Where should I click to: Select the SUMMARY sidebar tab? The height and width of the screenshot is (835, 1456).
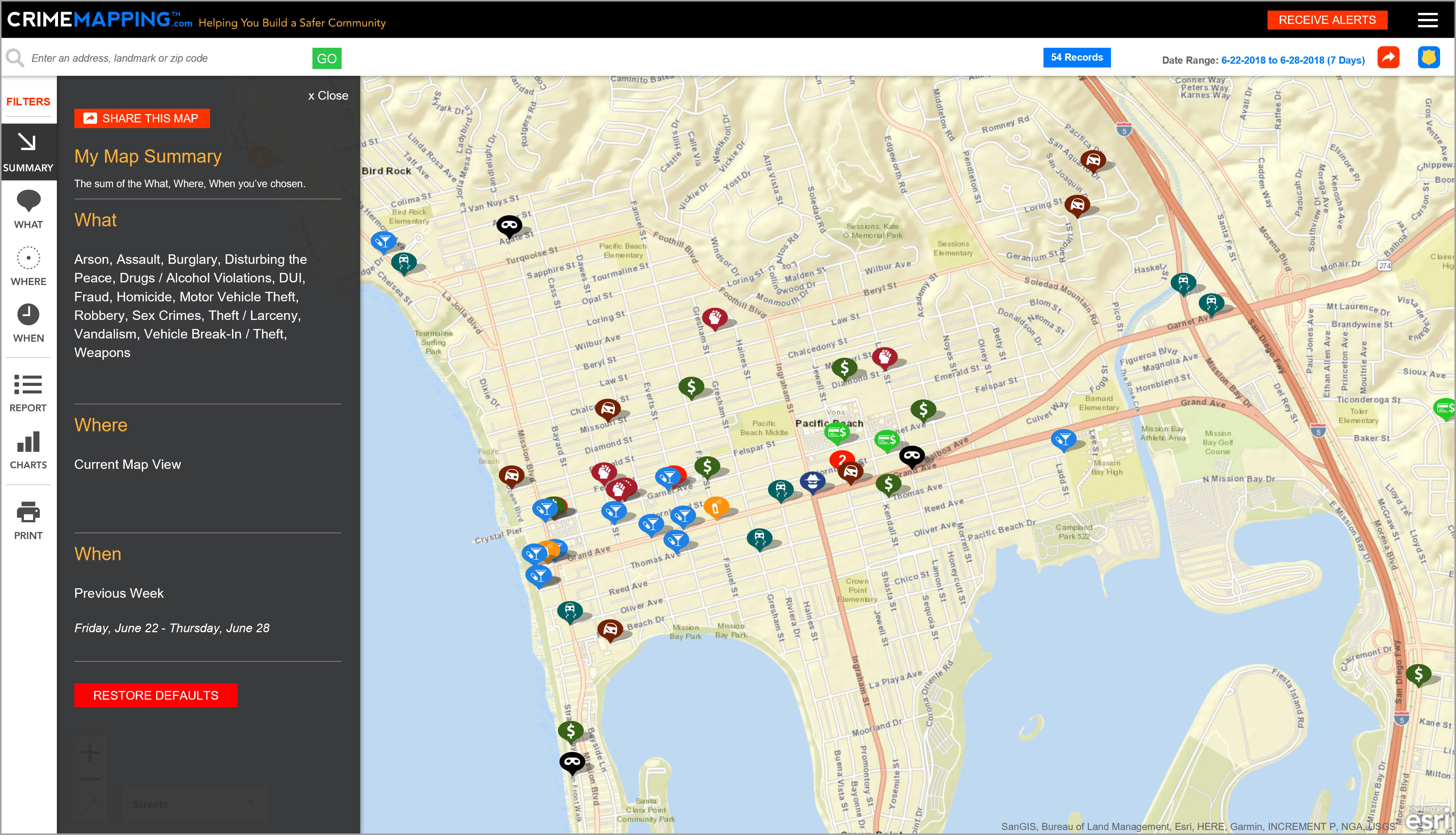[x=28, y=152]
